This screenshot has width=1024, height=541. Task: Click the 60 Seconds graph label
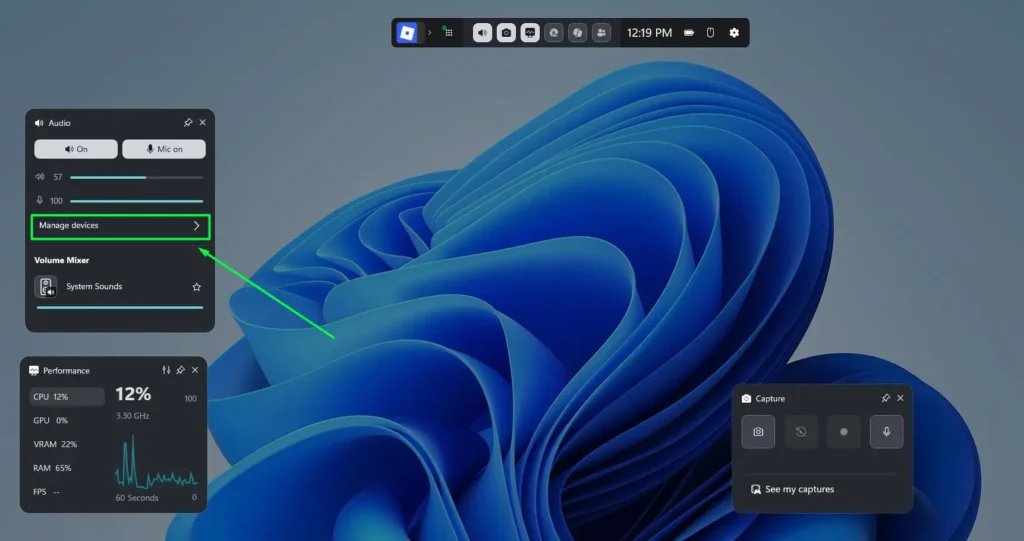(137, 498)
